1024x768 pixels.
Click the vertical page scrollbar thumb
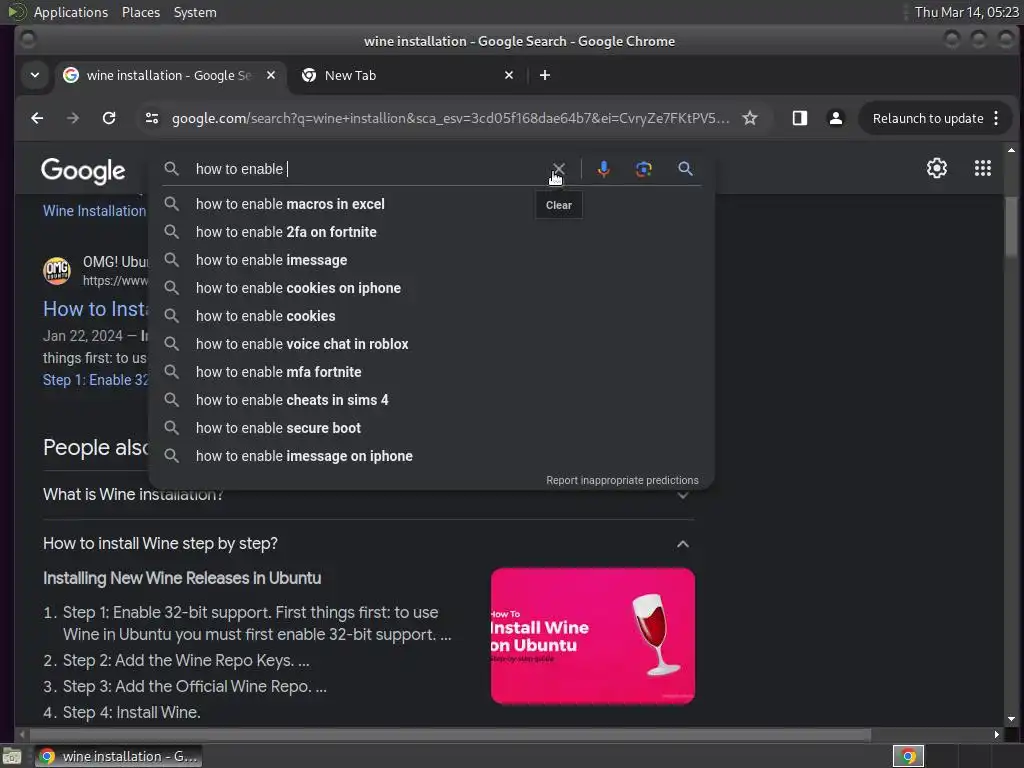point(1011,225)
